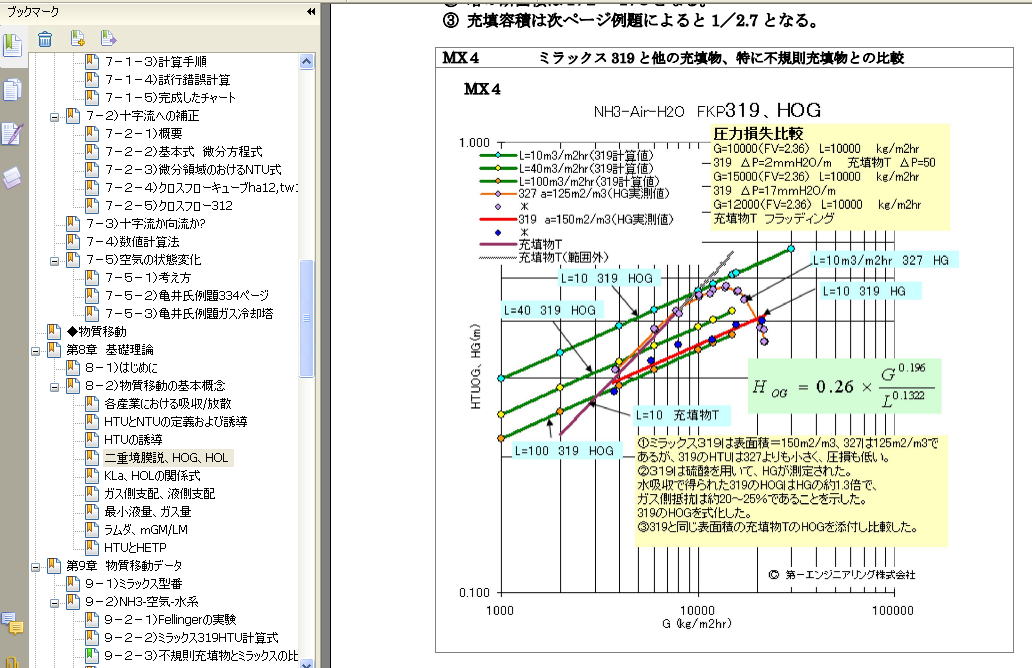Open the Pages thumbnails panel icon
The image size is (1032, 668).
pyautogui.click(x=13, y=90)
